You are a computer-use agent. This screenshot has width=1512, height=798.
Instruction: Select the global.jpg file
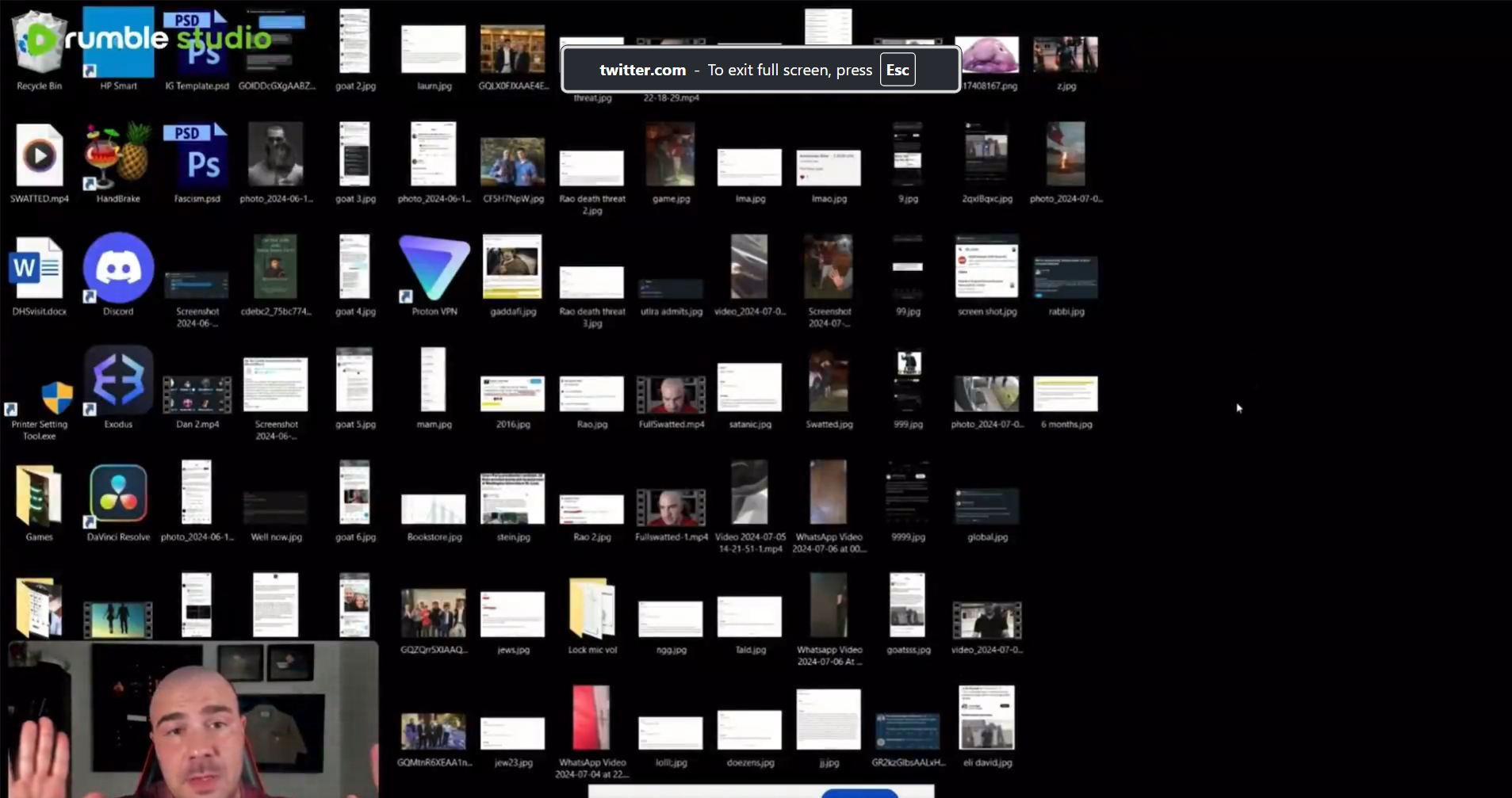tap(987, 515)
